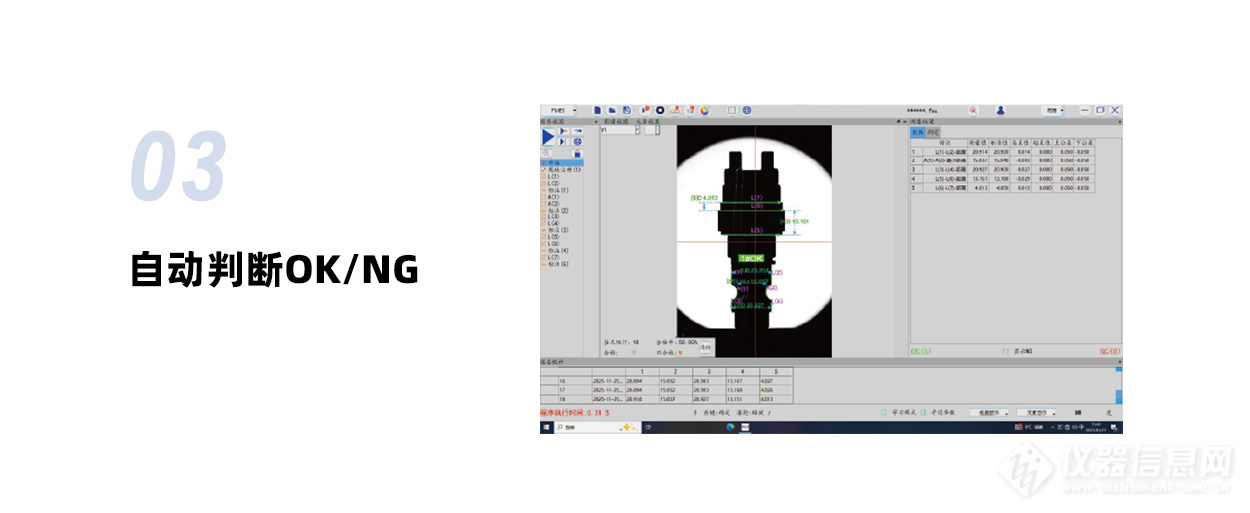This screenshot has height=513, width=1250.
Task: Open the Windows Start menu
Action: point(547,427)
